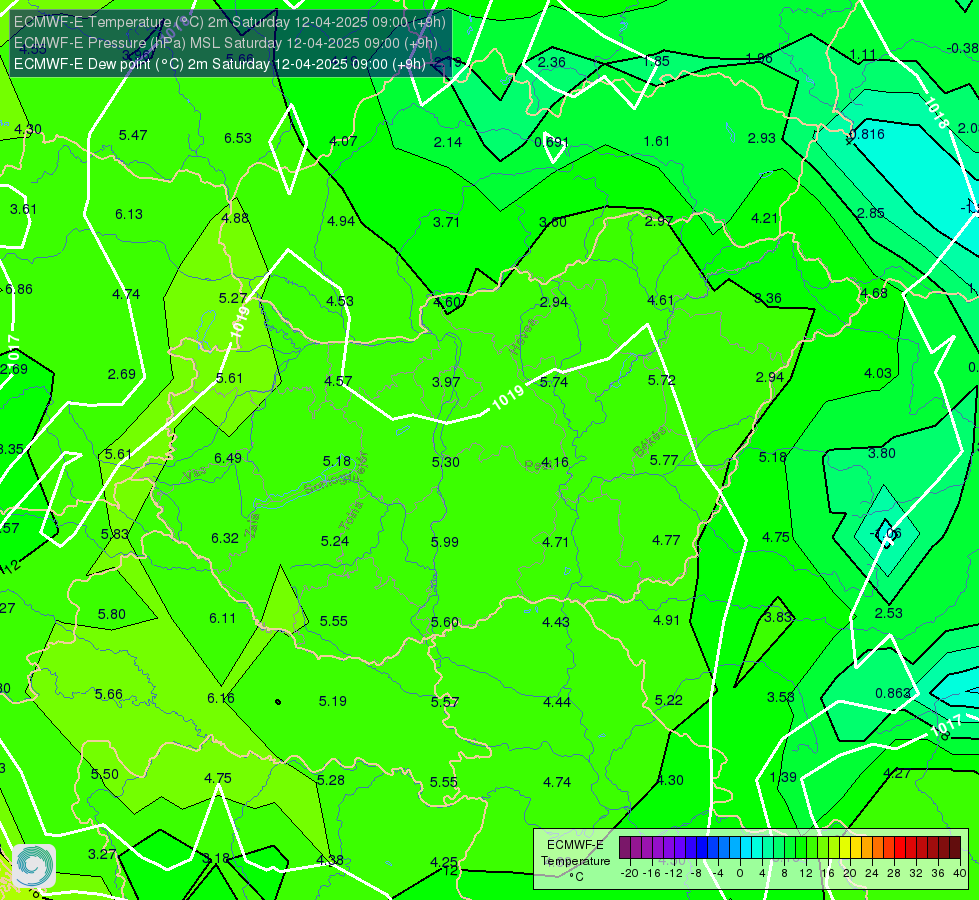Click the dew point value 4.88

235,218
